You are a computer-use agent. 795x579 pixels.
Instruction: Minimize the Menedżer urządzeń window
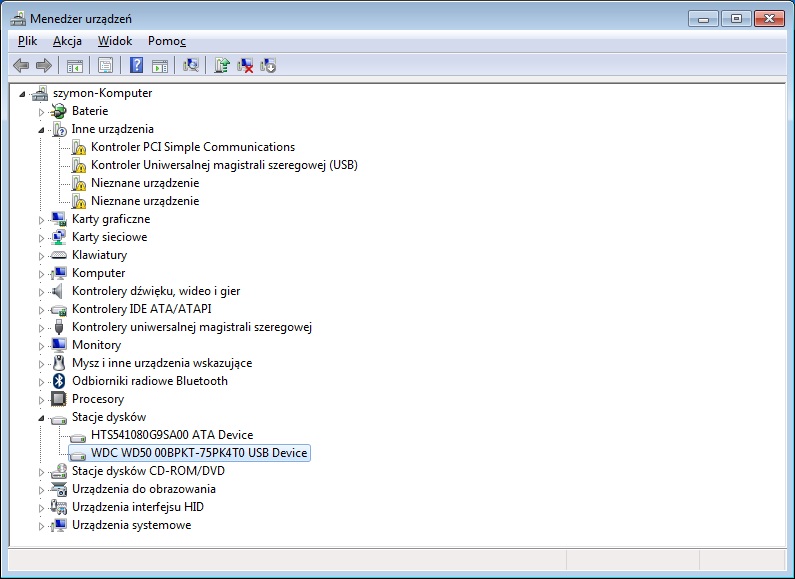[x=703, y=19]
